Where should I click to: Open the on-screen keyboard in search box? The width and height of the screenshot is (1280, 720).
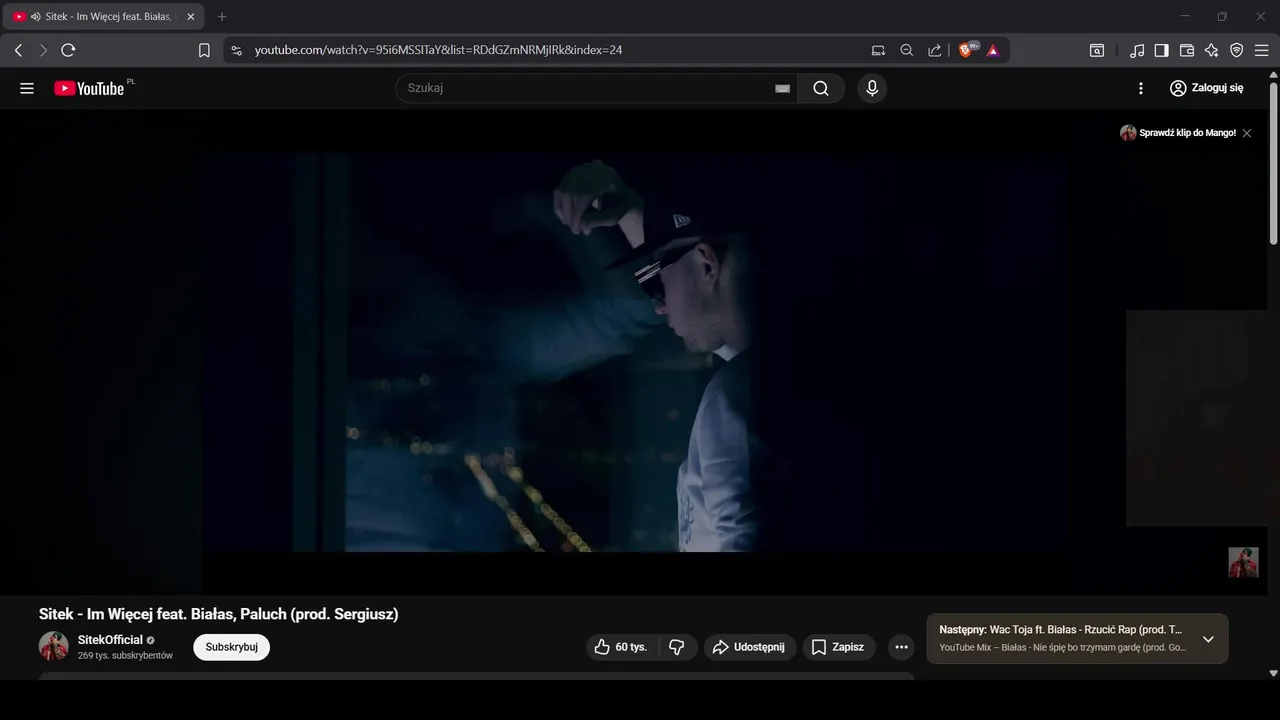click(x=783, y=88)
